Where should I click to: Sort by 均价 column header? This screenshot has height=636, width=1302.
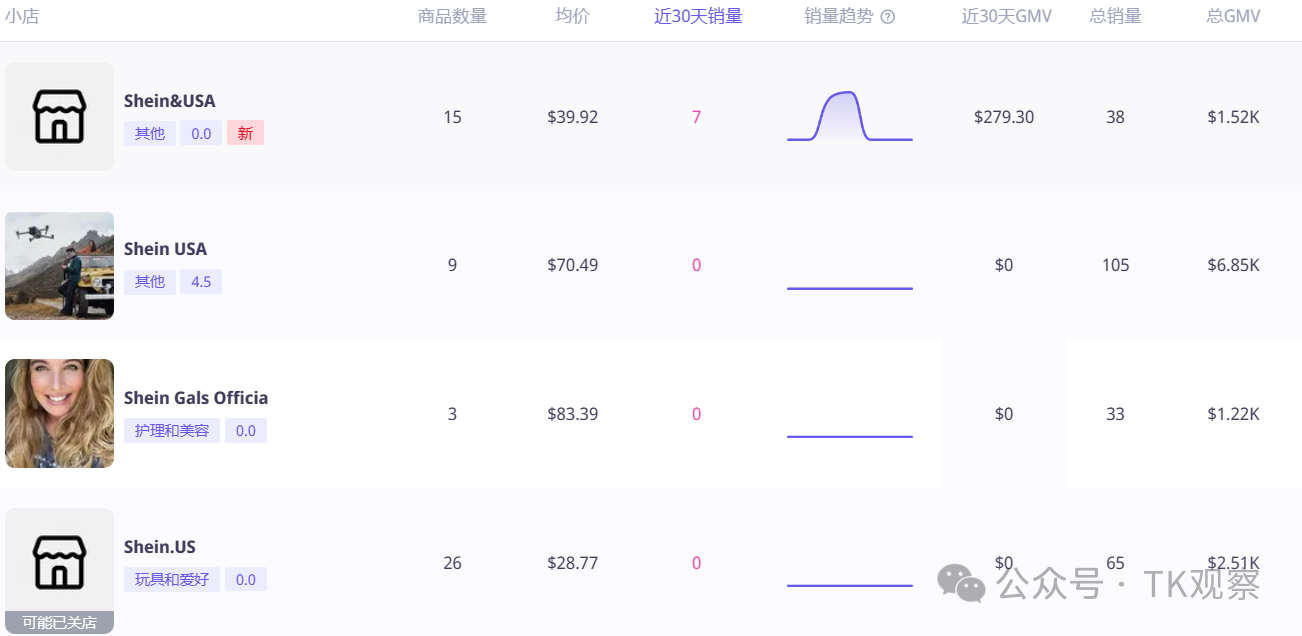click(x=572, y=16)
